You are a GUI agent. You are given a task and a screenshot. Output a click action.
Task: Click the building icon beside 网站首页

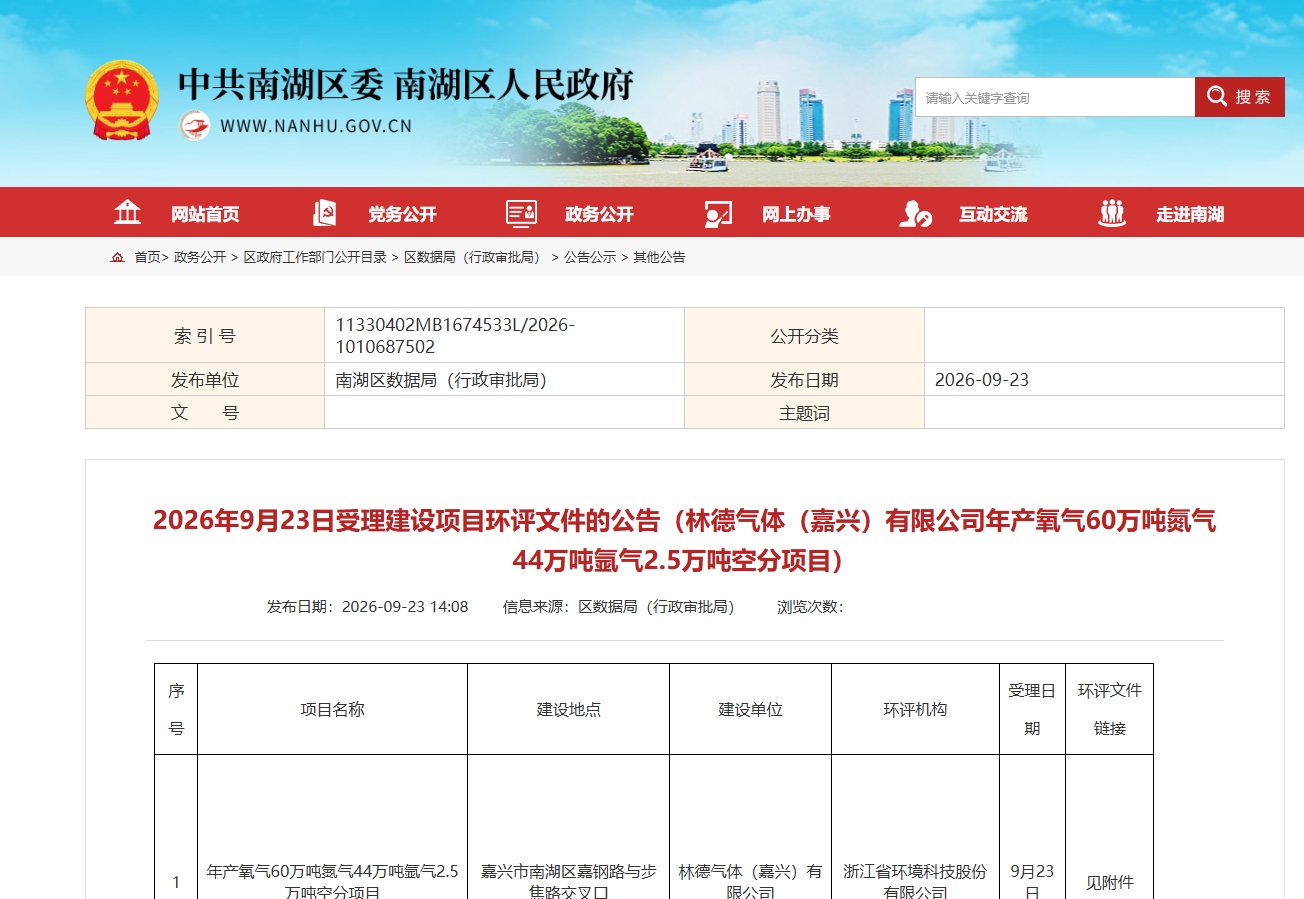point(127,213)
